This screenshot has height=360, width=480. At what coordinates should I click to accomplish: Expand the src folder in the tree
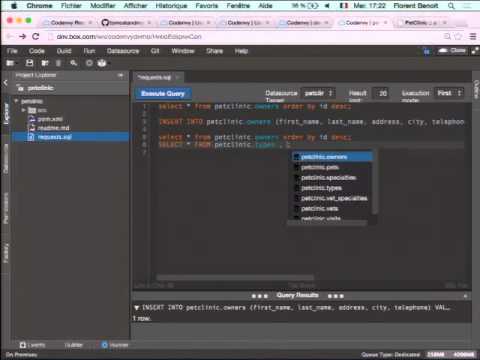23,110
